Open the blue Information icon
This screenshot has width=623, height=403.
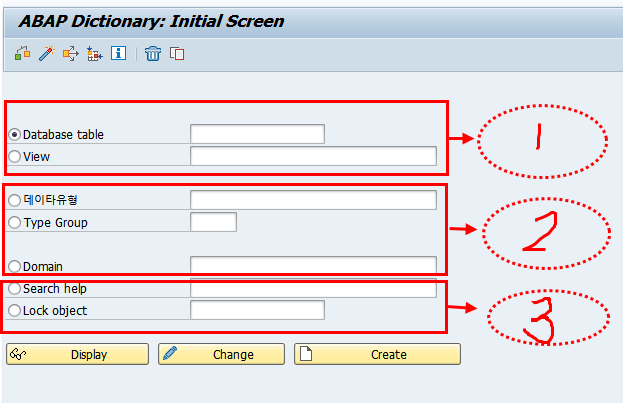pos(118,53)
